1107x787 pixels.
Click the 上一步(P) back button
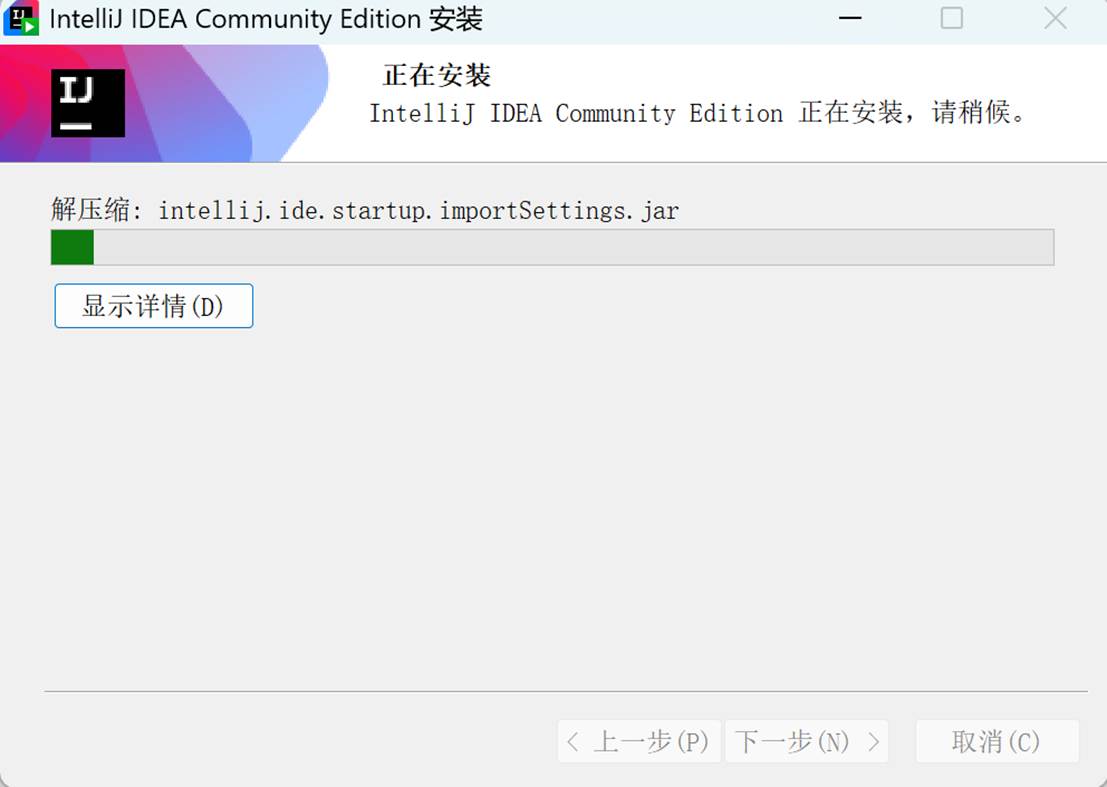click(x=639, y=742)
